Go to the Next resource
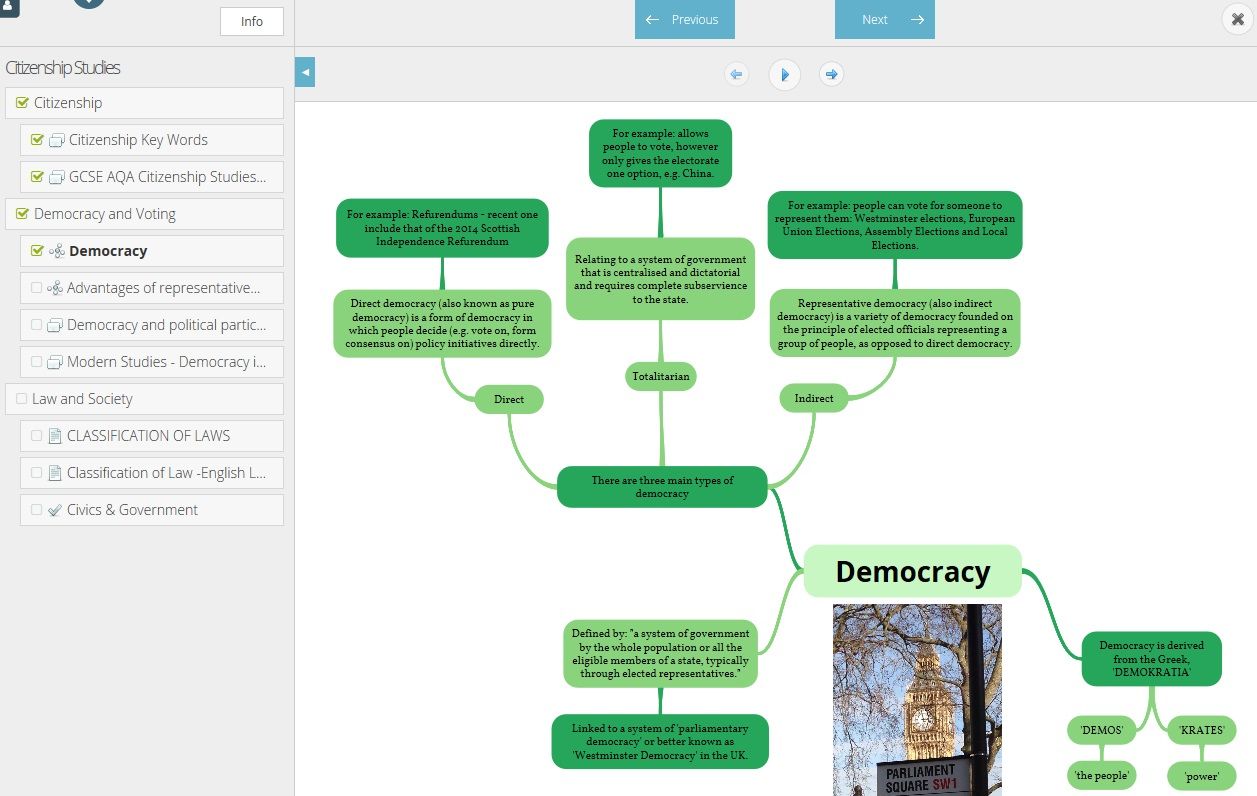This screenshot has height=796, width=1257. point(884,20)
